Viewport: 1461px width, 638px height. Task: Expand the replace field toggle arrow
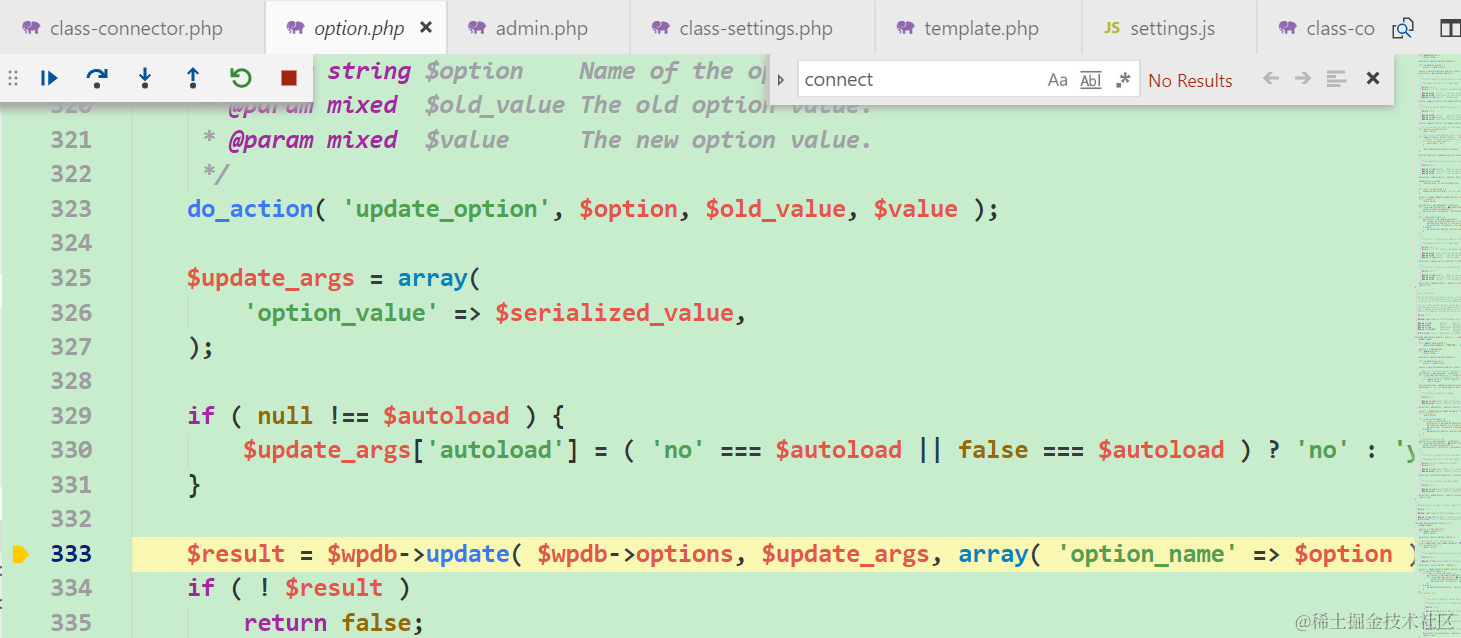tap(781, 80)
